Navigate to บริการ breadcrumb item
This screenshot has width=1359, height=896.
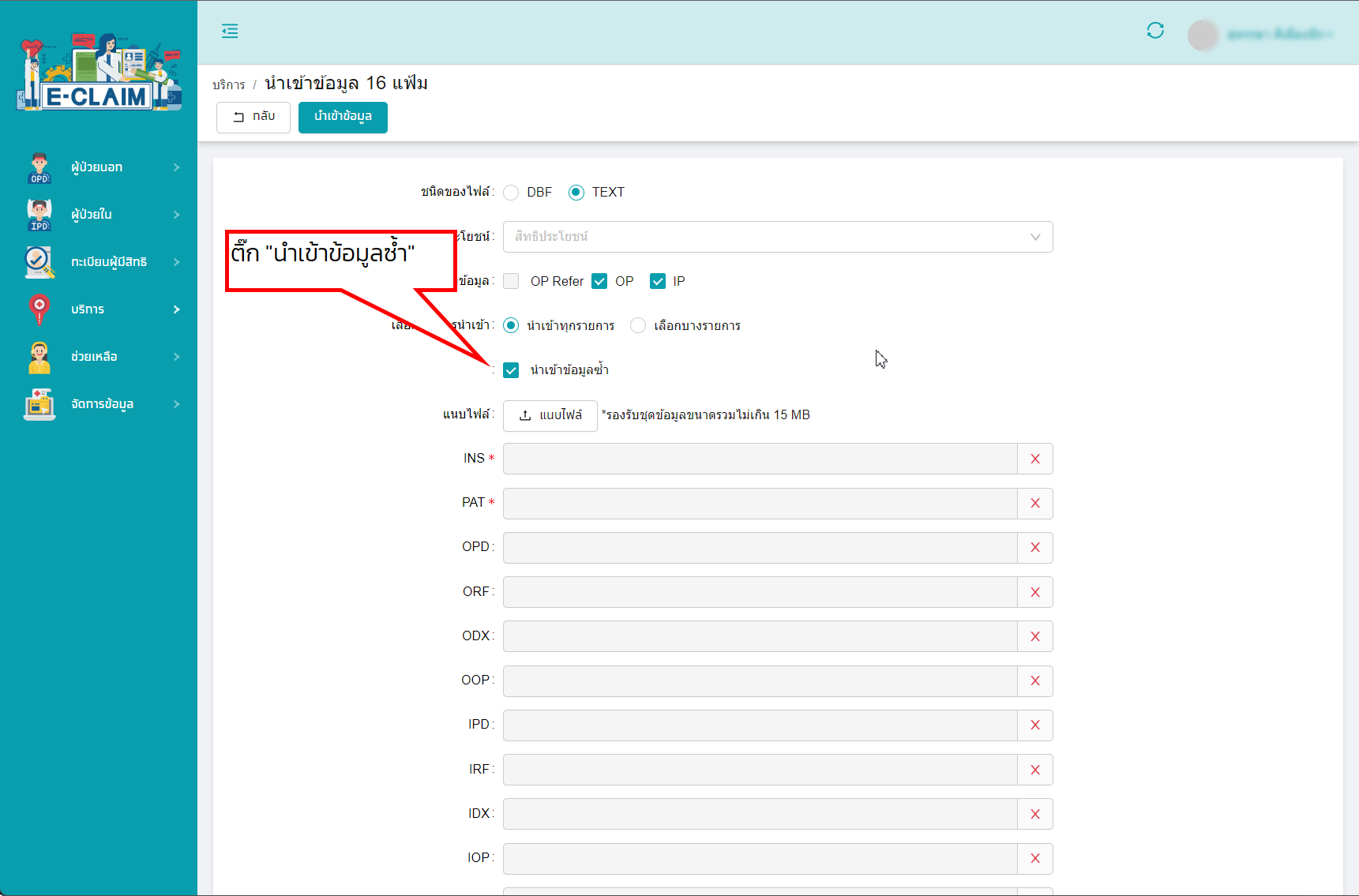coord(228,84)
